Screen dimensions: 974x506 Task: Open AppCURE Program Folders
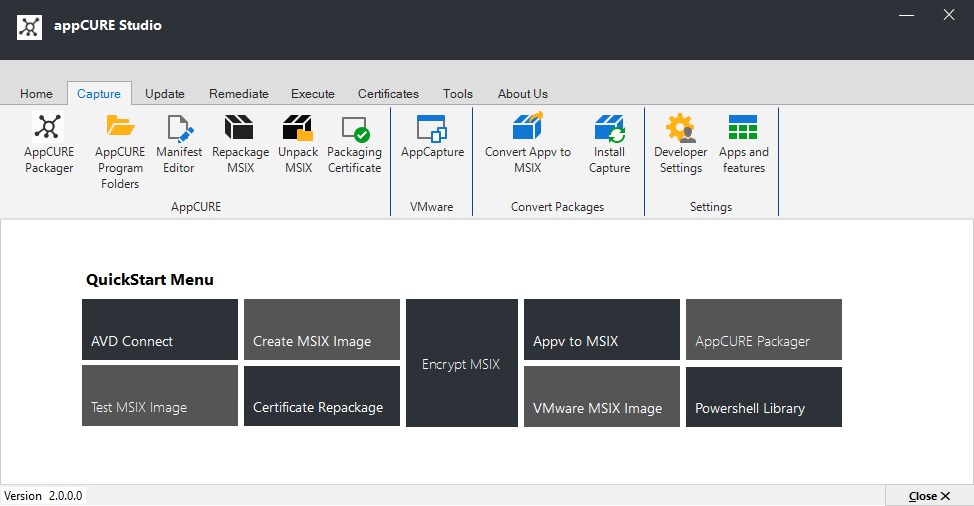pos(120,151)
